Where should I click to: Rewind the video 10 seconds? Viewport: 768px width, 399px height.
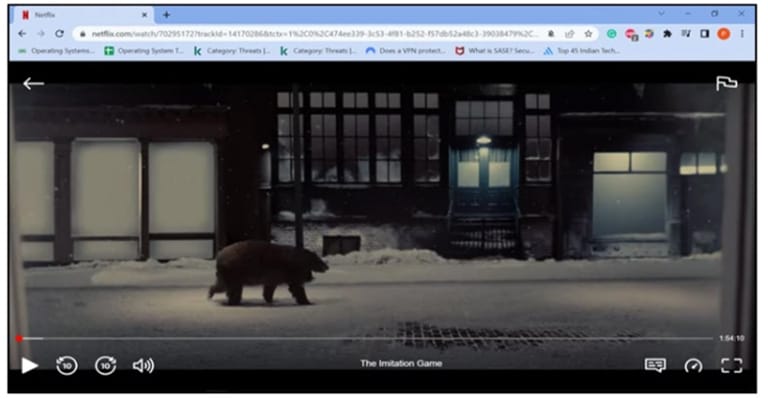67,365
